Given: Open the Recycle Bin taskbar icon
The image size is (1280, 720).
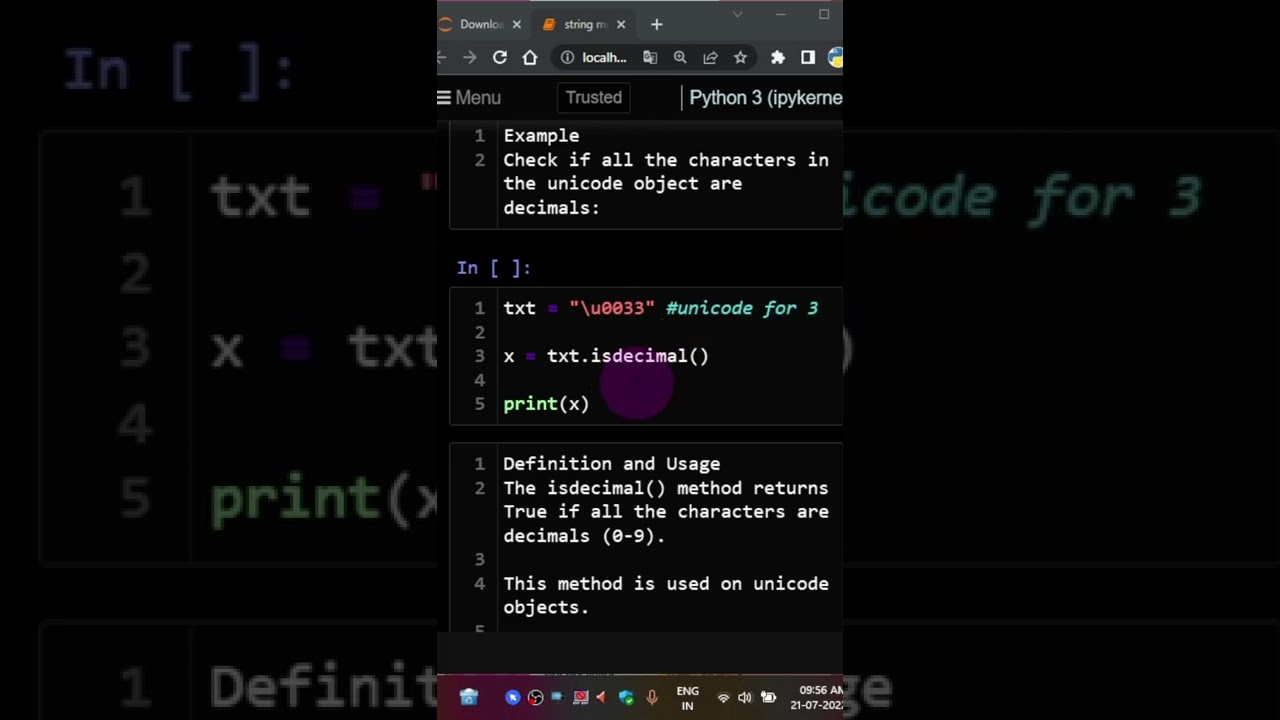Looking at the screenshot, I should pyautogui.click(x=468, y=697).
